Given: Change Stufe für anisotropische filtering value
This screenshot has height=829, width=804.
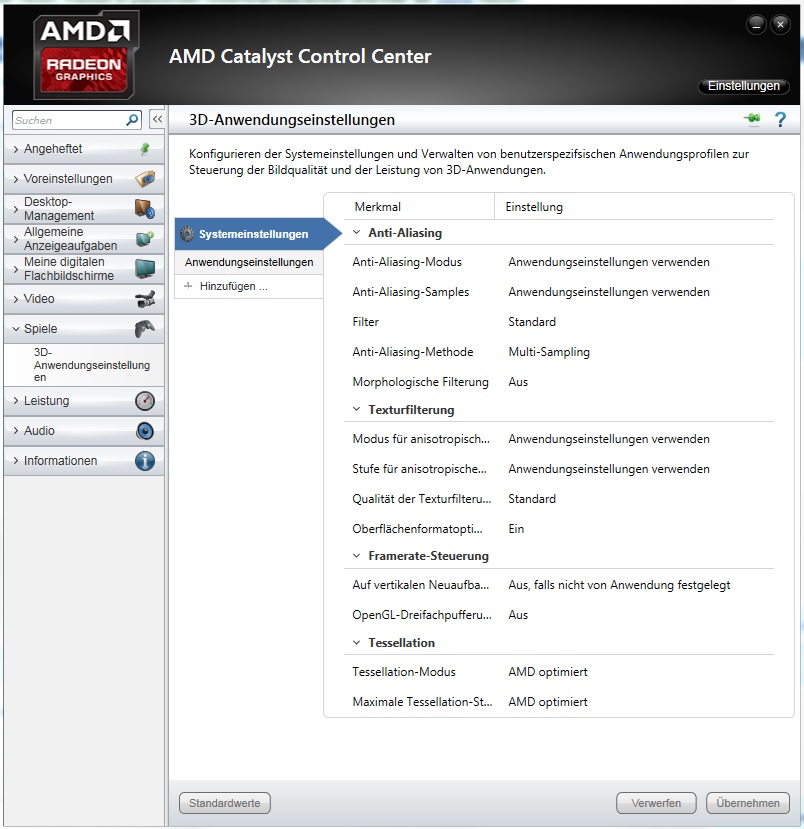Looking at the screenshot, I should 609,469.
